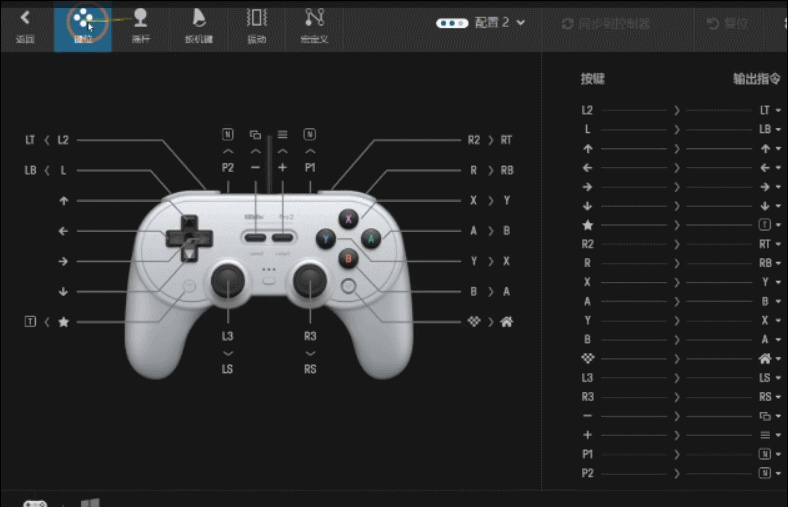
Task: Click the RS label under R3
Action: [310, 369]
